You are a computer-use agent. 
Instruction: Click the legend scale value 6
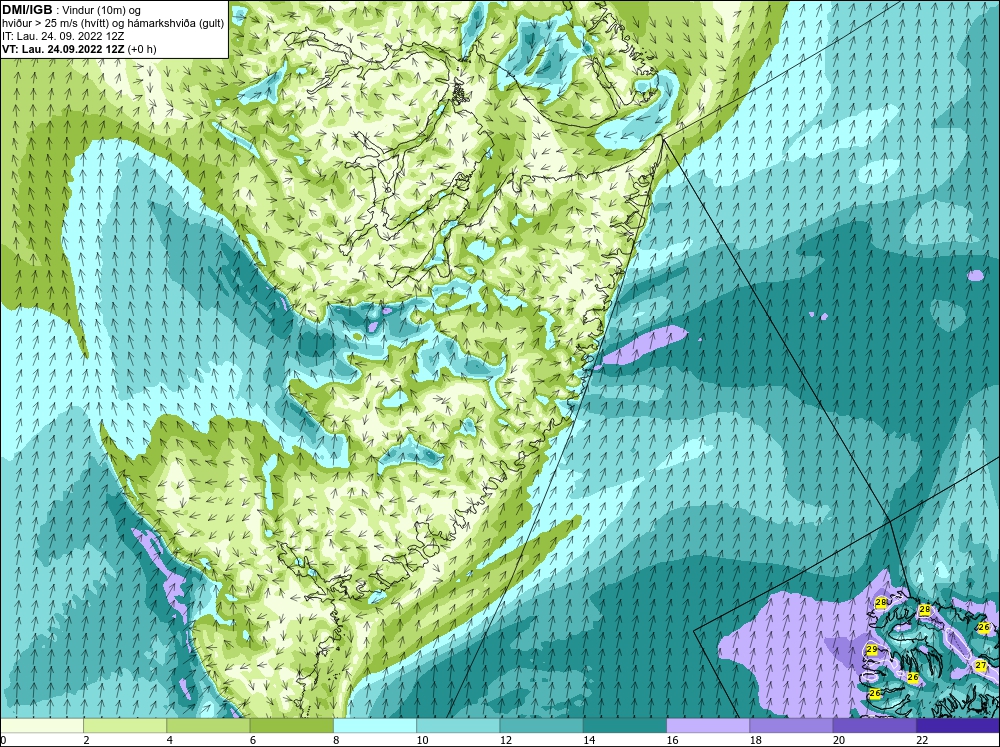click(x=253, y=740)
